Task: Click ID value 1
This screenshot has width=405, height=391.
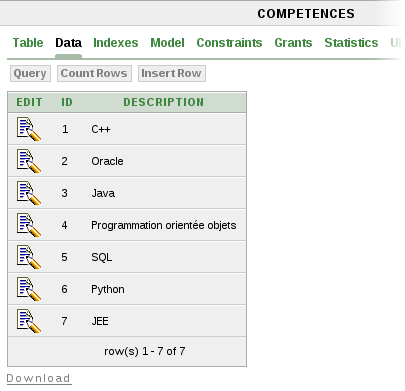Action: pos(65,129)
